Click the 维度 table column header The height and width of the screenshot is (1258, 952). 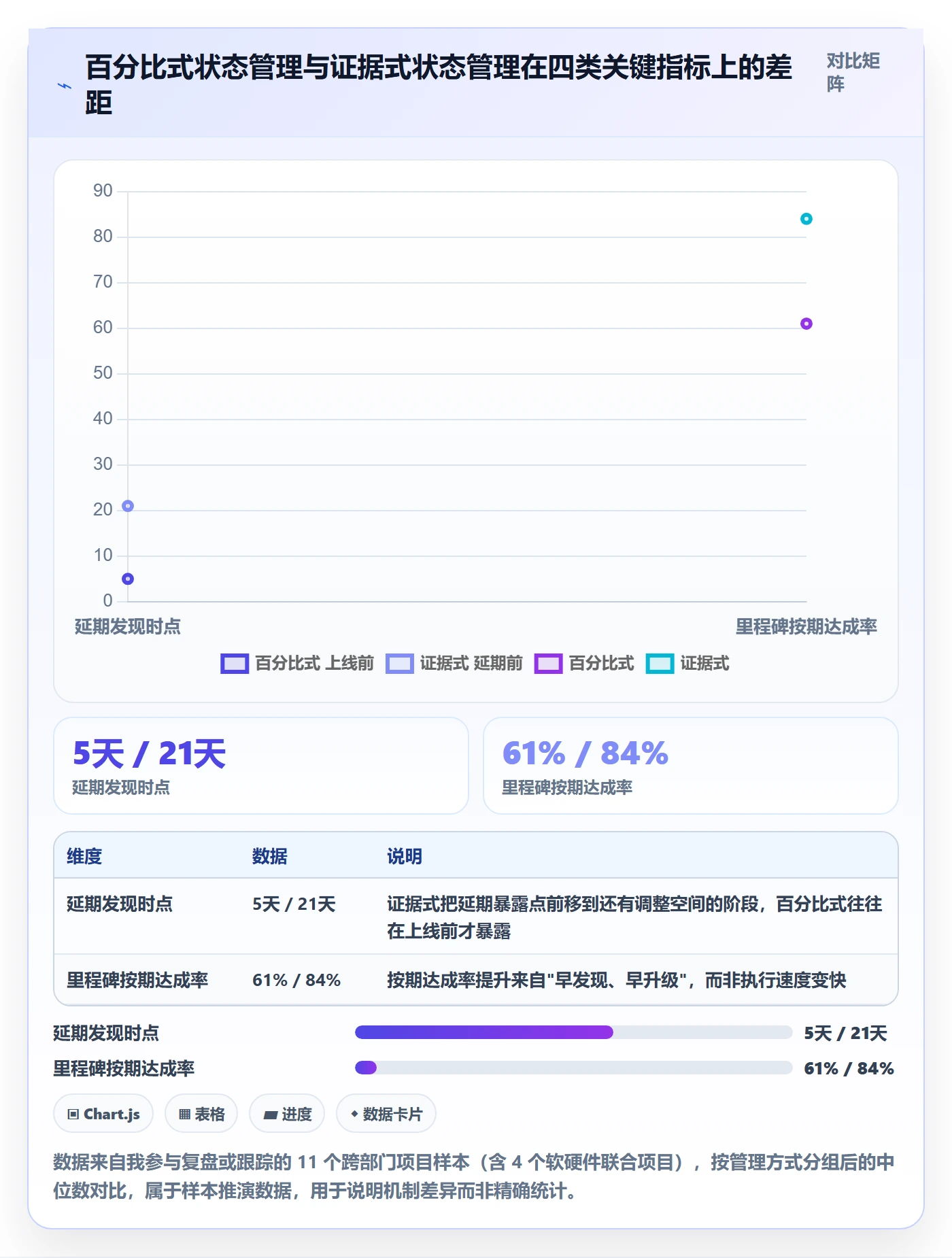[x=84, y=856]
